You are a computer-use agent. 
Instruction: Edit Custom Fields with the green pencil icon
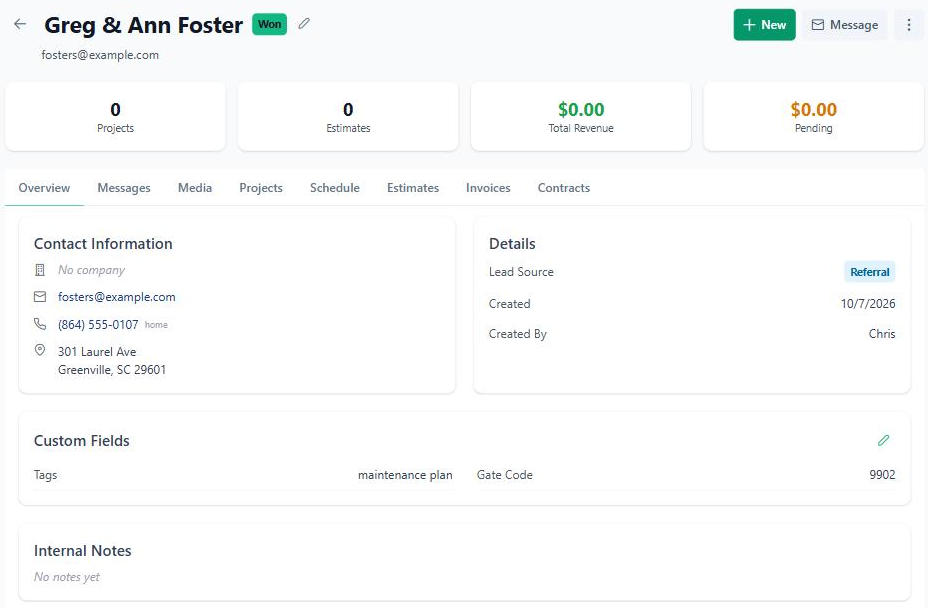pos(884,440)
